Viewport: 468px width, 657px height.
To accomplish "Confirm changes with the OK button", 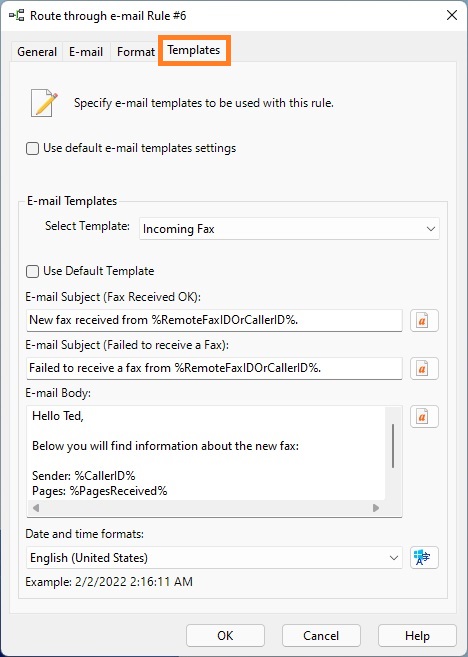I will point(225,636).
